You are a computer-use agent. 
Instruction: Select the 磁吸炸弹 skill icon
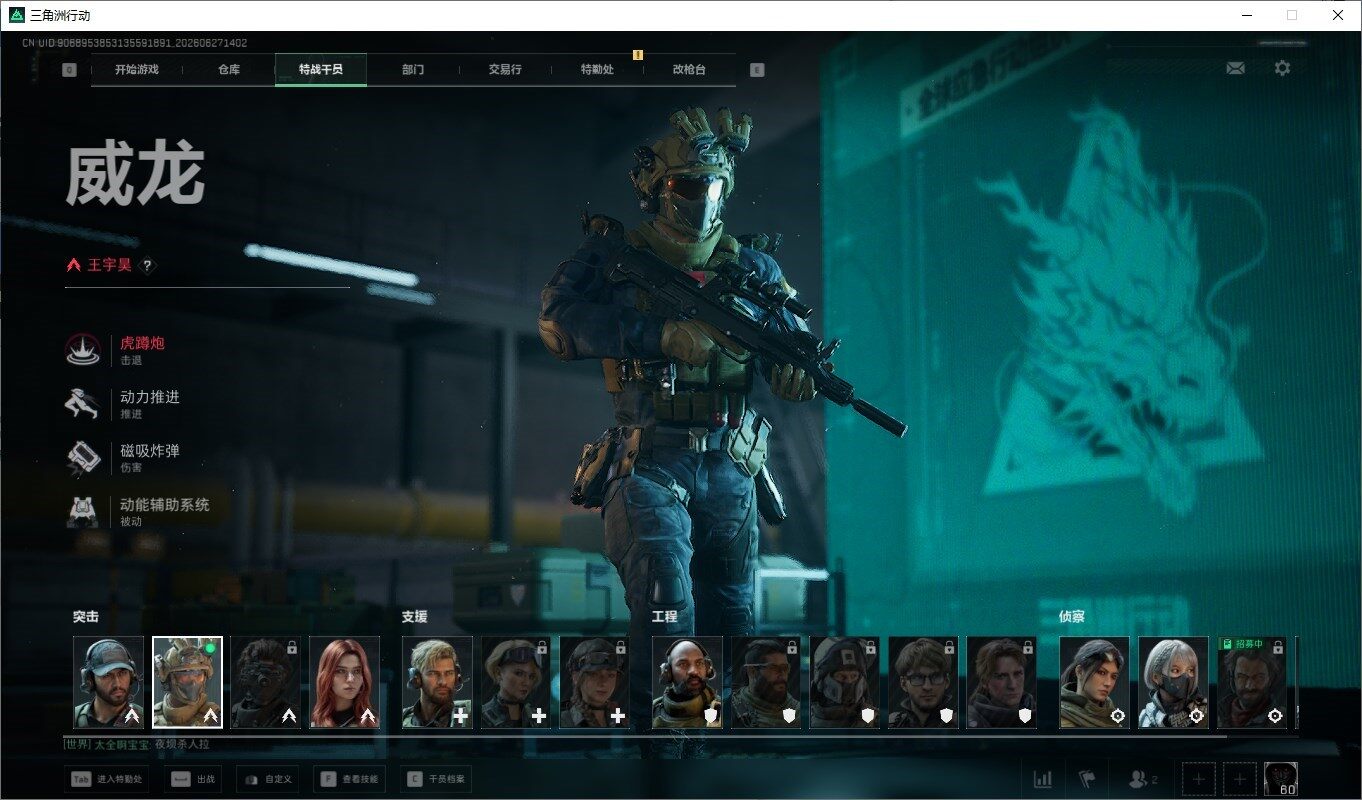point(83,457)
